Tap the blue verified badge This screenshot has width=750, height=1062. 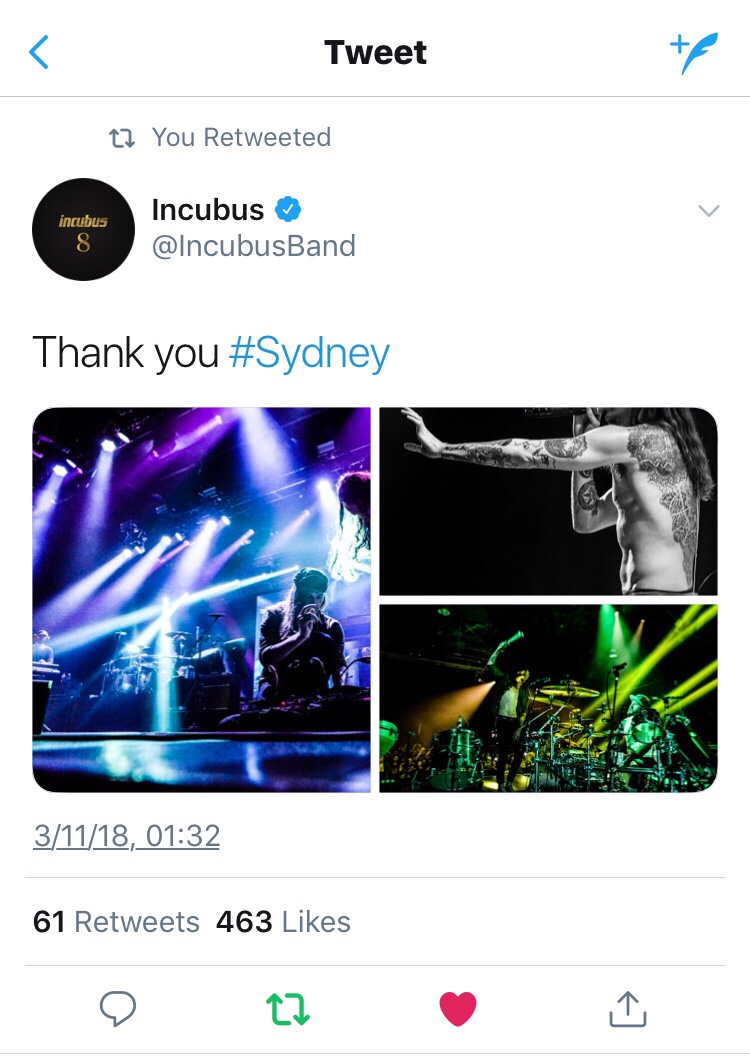coord(288,209)
